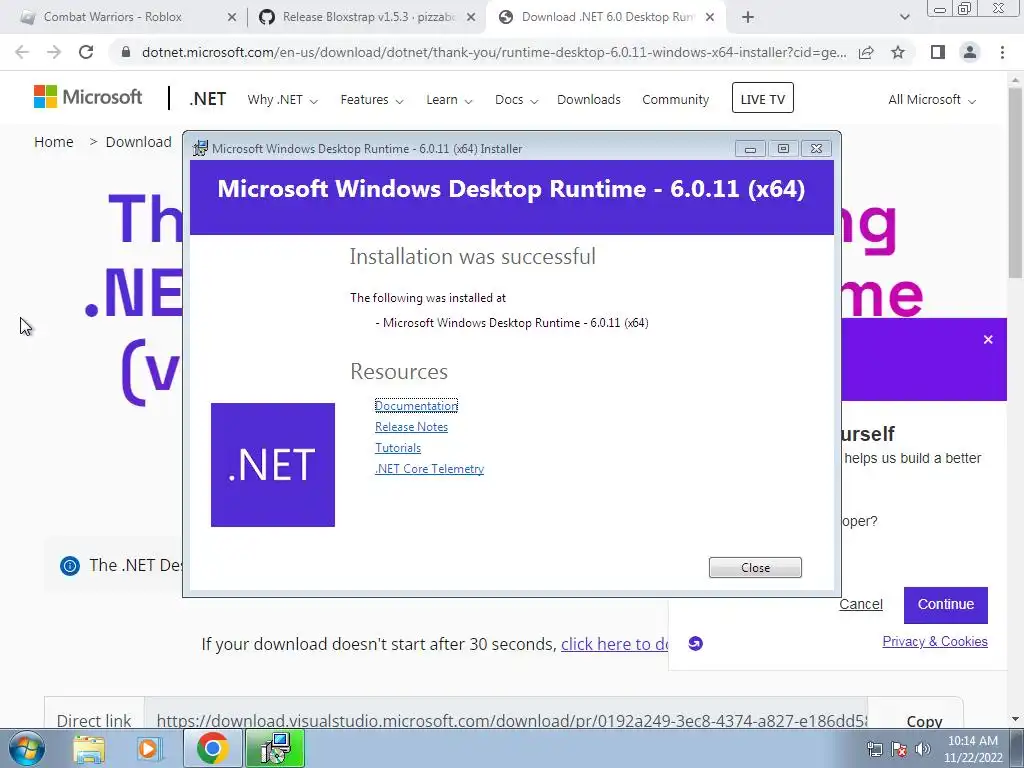Expand the All Microsoft menu

coord(931,100)
